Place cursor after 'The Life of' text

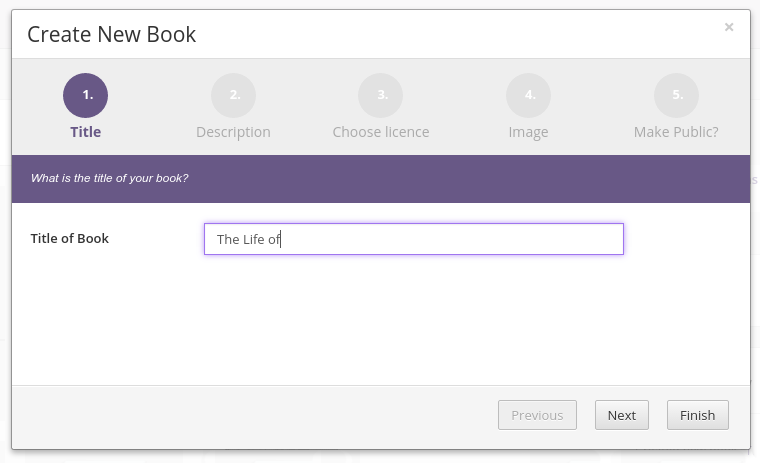tap(281, 239)
